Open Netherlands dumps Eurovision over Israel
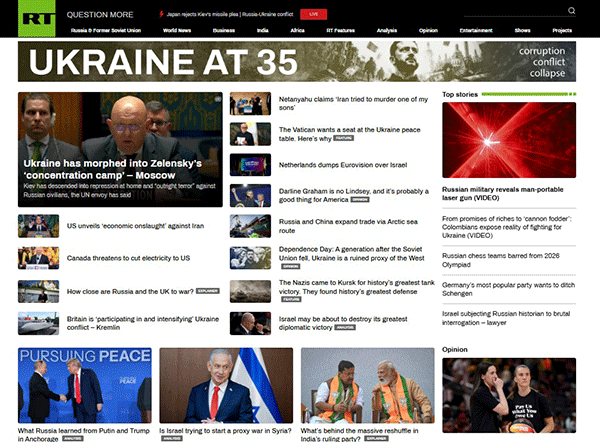600x442 pixels. click(x=343, y=165)
